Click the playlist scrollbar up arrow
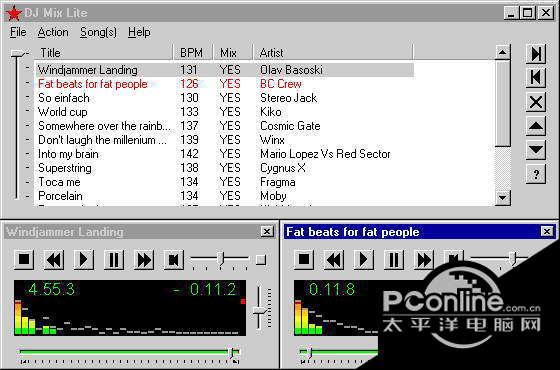 point(502,52)
